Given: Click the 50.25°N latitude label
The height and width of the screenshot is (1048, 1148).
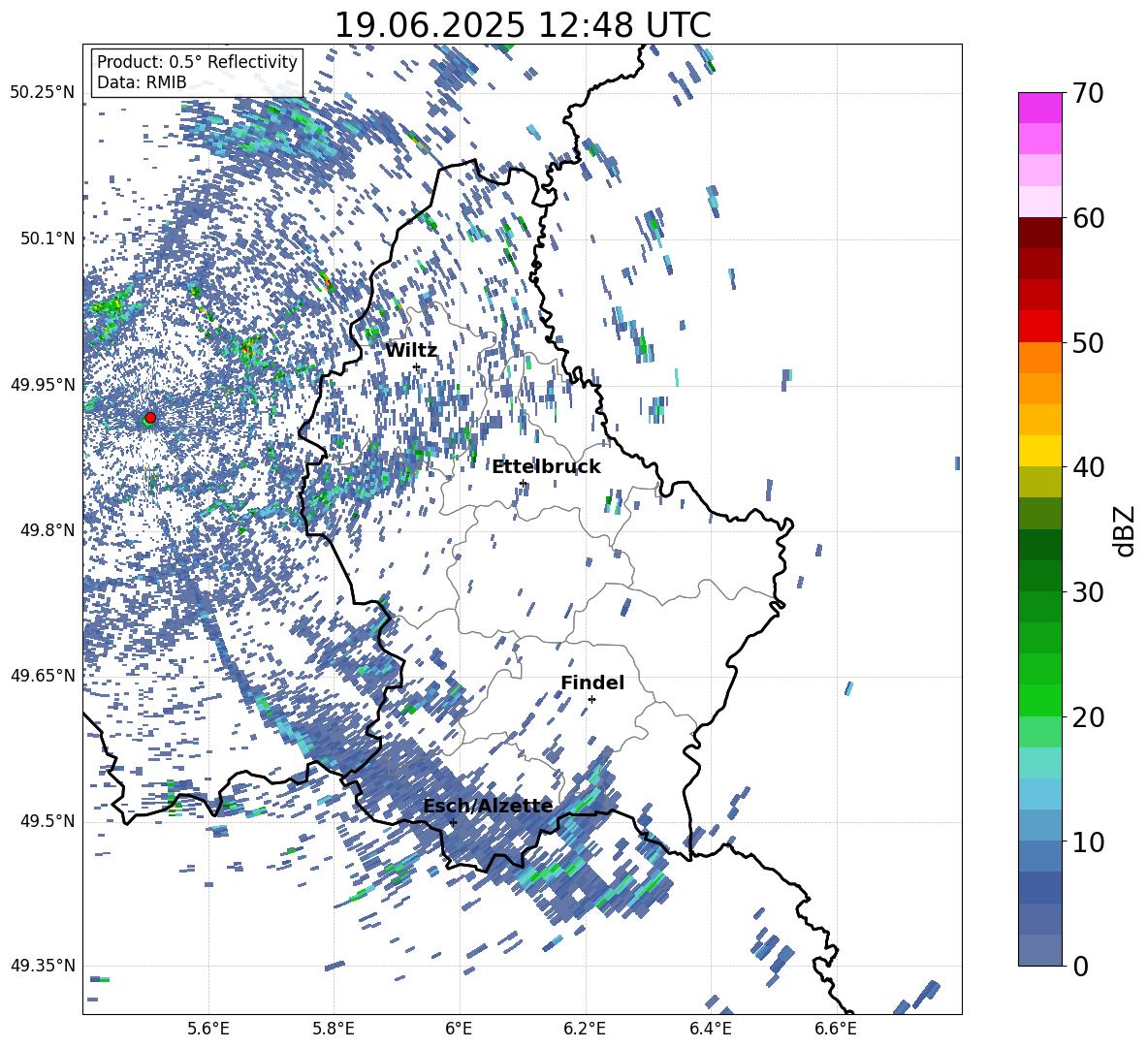Looking at the screenshot, I should [x=43, y=93].
